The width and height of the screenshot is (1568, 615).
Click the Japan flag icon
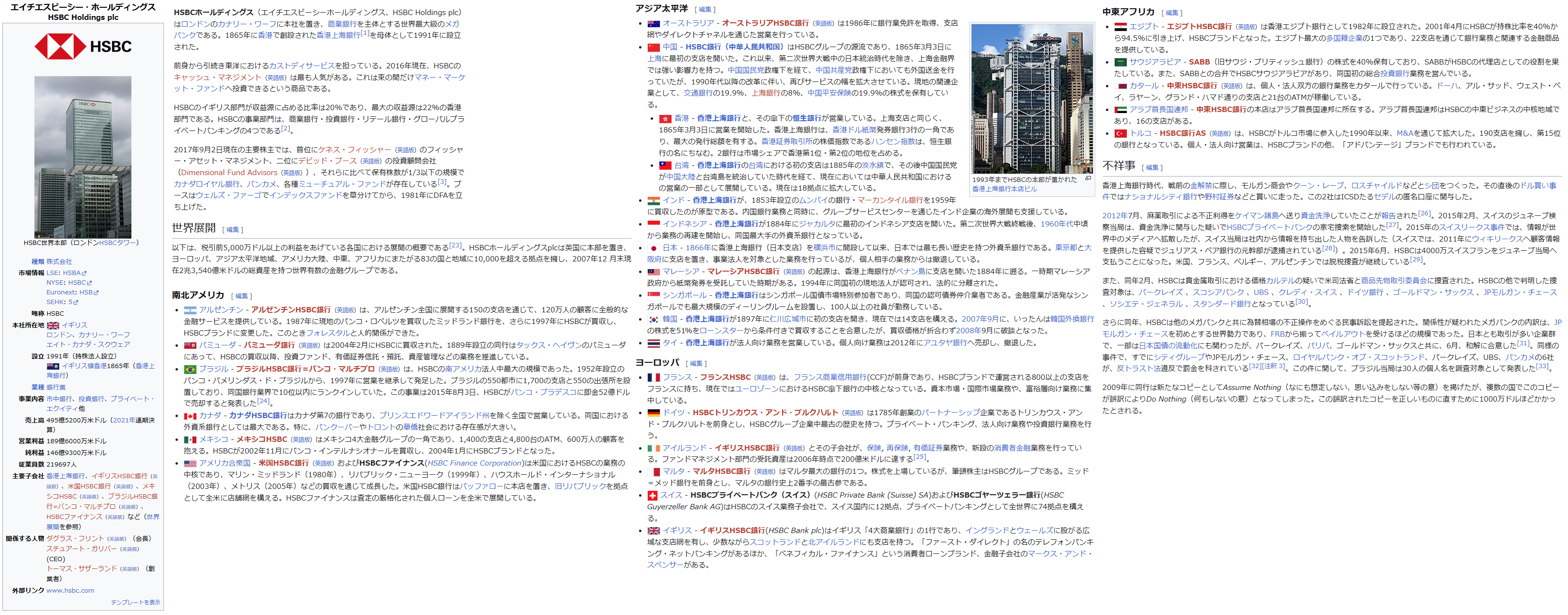tap(653, 248)
